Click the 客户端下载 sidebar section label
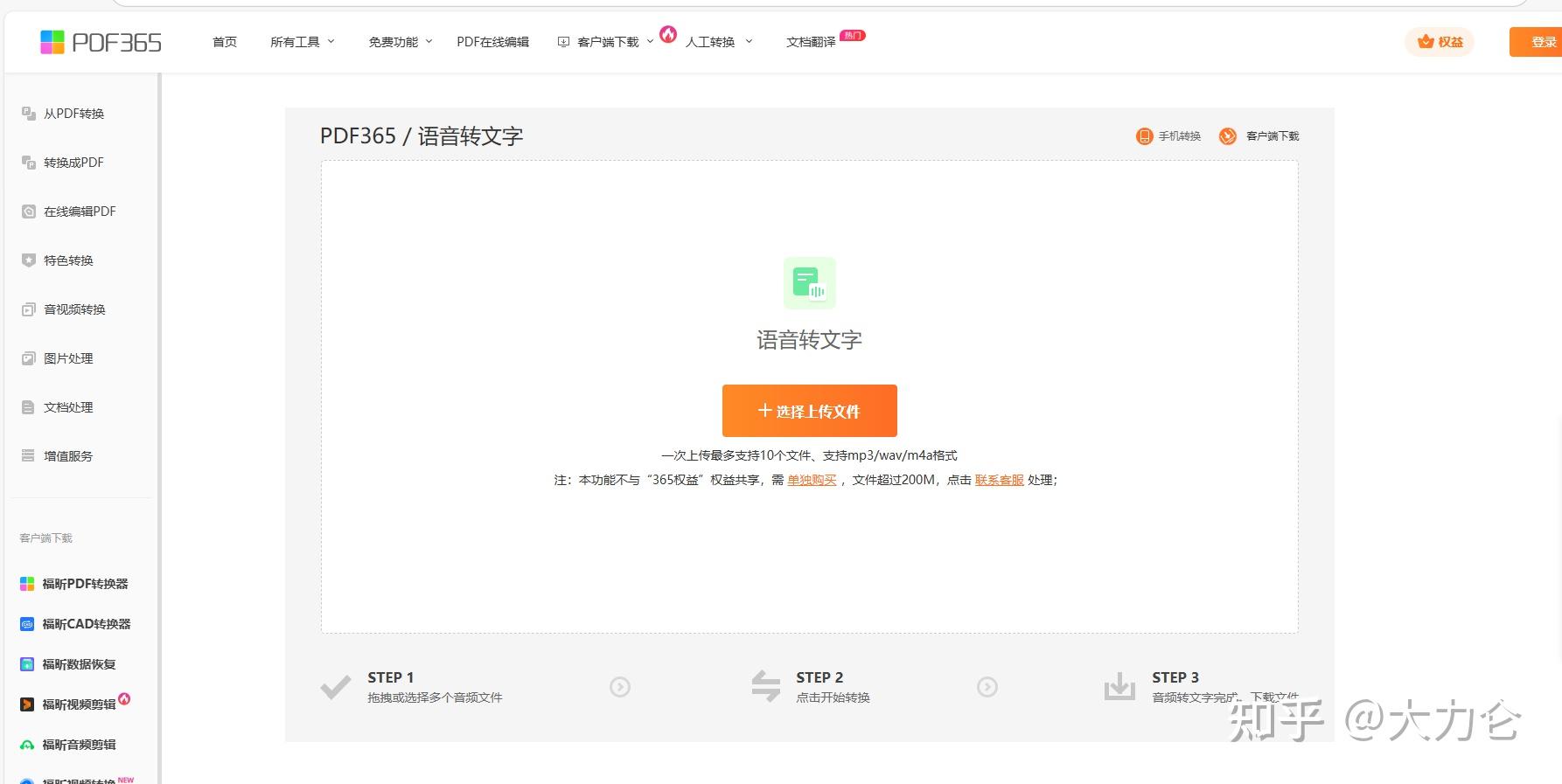This screenshot has width=1562, height=784. 46,538
